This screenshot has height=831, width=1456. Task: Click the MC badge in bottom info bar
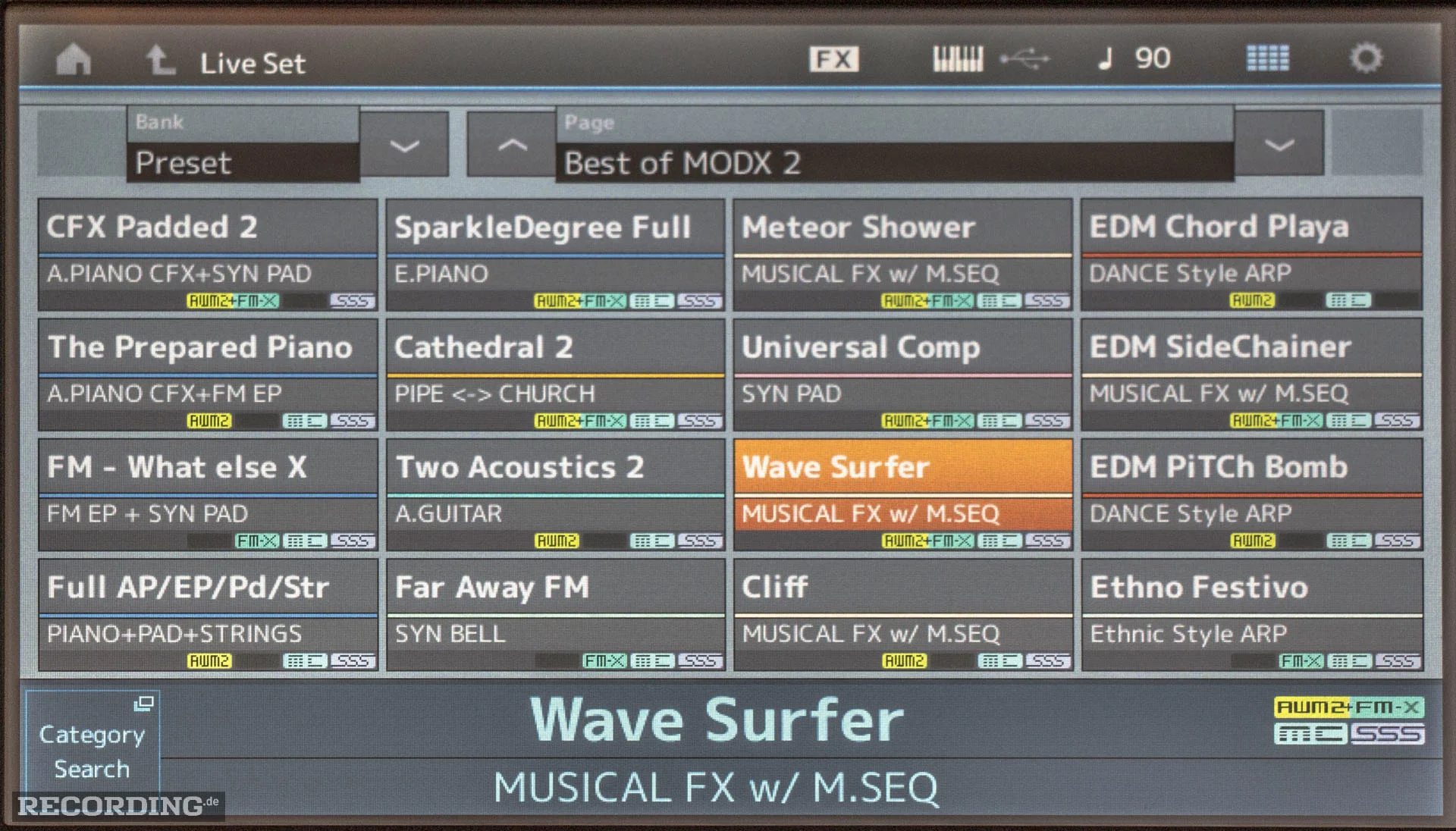[1310, 734]
